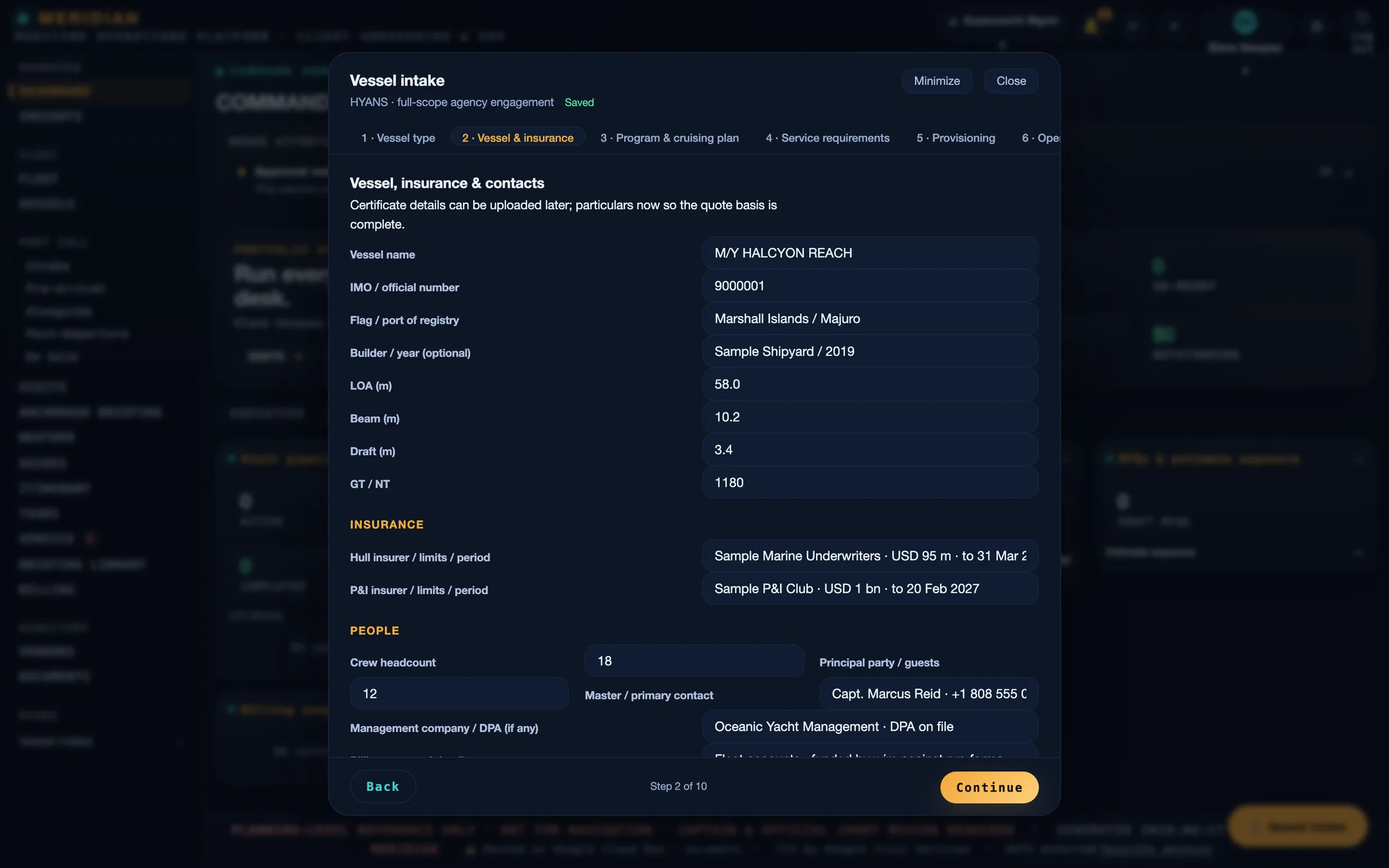Image resolution: width=1389 pixels, height=868 pixels.
Task: Edit the Capt. Marcus Reid contact field
Action: [x=929, y=694]
